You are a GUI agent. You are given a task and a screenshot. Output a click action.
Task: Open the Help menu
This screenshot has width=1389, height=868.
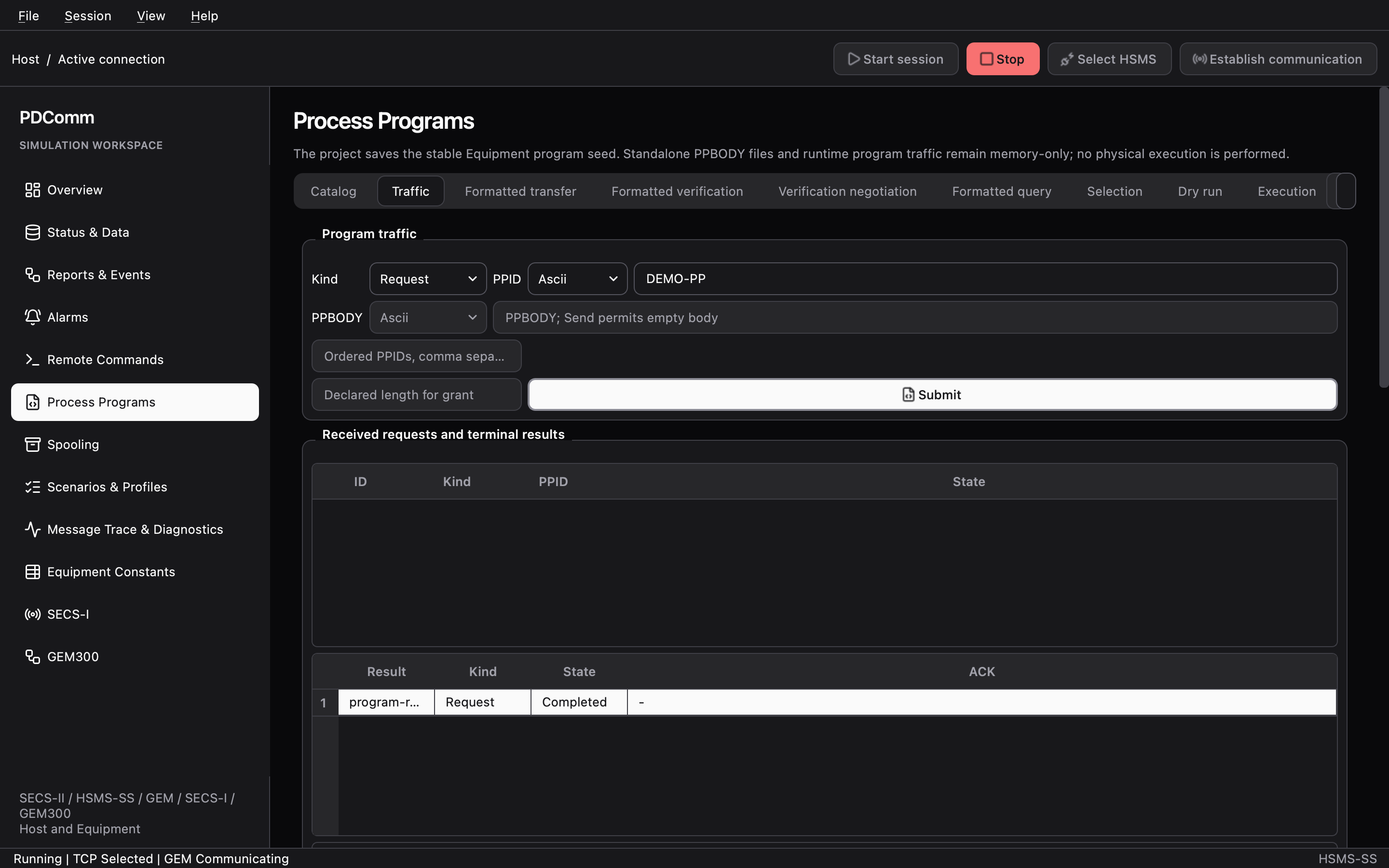[x=204, y=16]
